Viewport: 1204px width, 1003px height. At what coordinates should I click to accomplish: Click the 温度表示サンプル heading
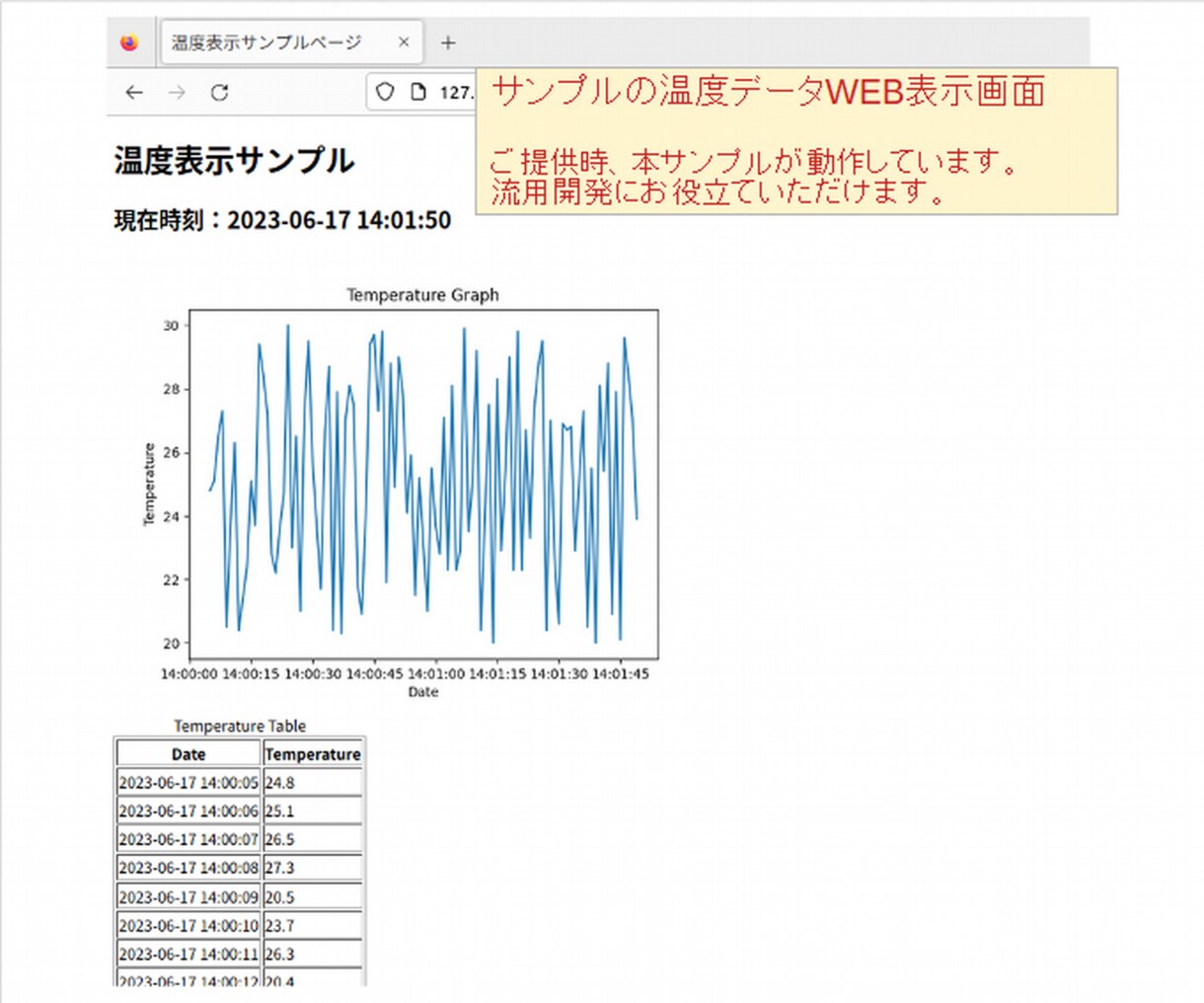234,161
